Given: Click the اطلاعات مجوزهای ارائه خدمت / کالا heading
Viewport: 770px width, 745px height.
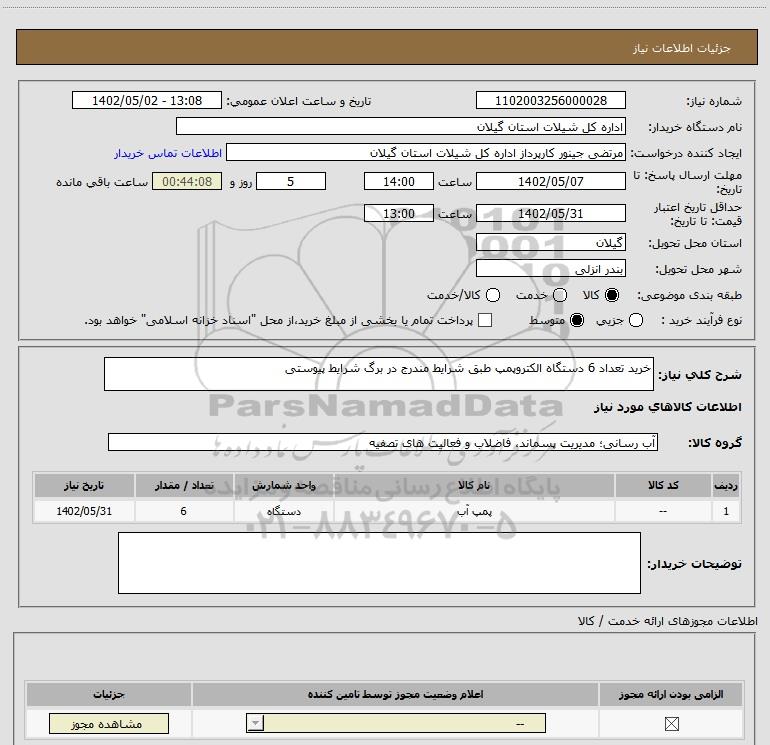Looking at the screenshot, I should (x=667, y=621).
